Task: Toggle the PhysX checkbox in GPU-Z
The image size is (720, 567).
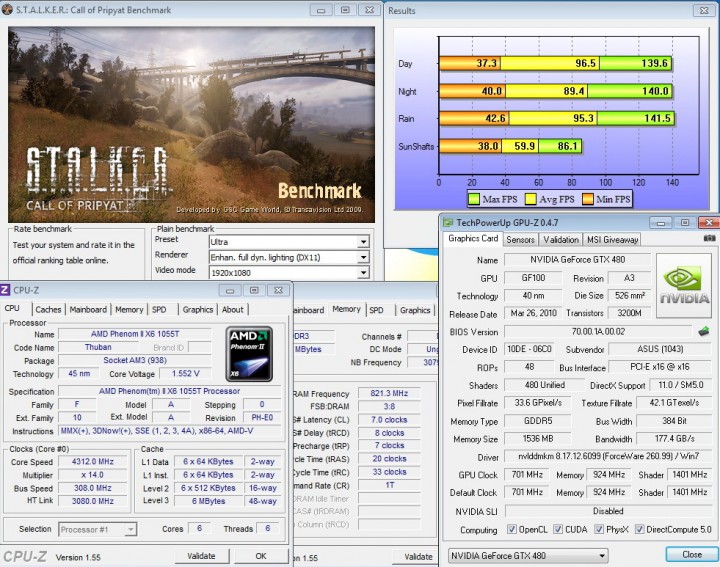Action: (599, 529)
